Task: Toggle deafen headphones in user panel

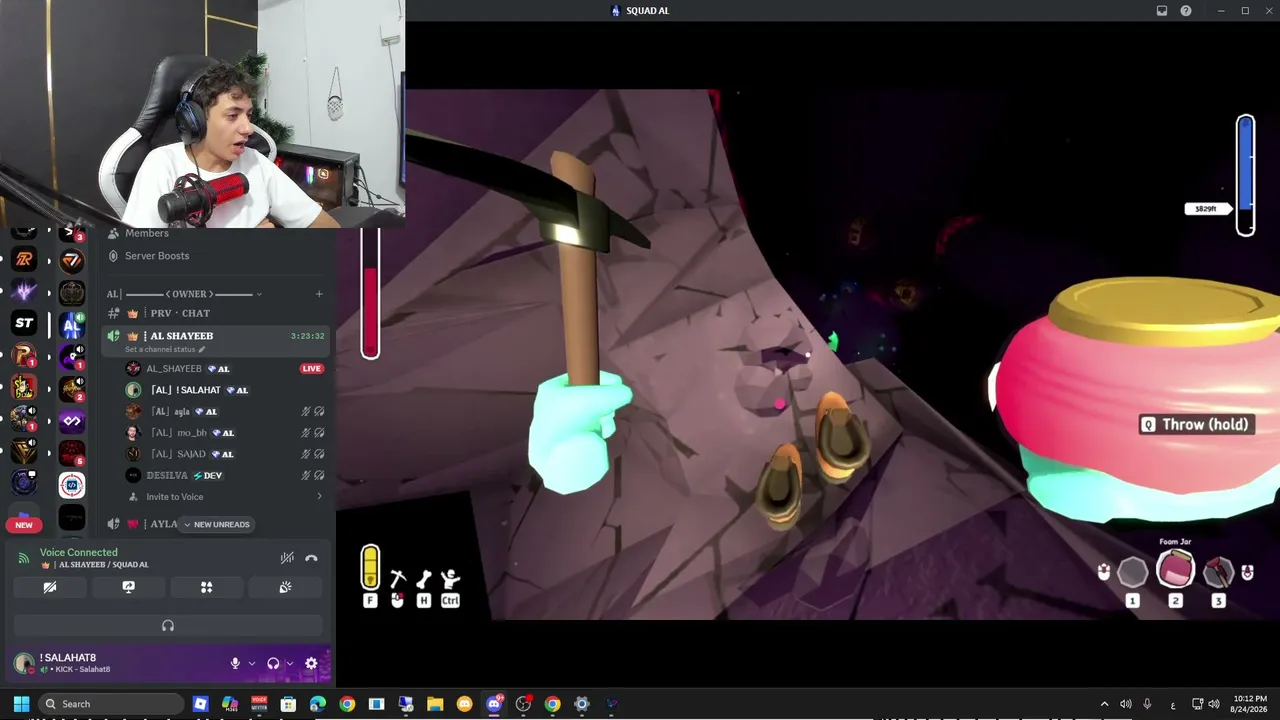Action: [273, 663]
